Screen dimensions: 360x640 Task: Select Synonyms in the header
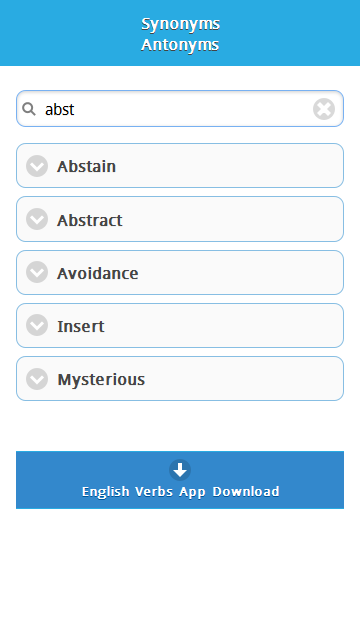(180, 24)
